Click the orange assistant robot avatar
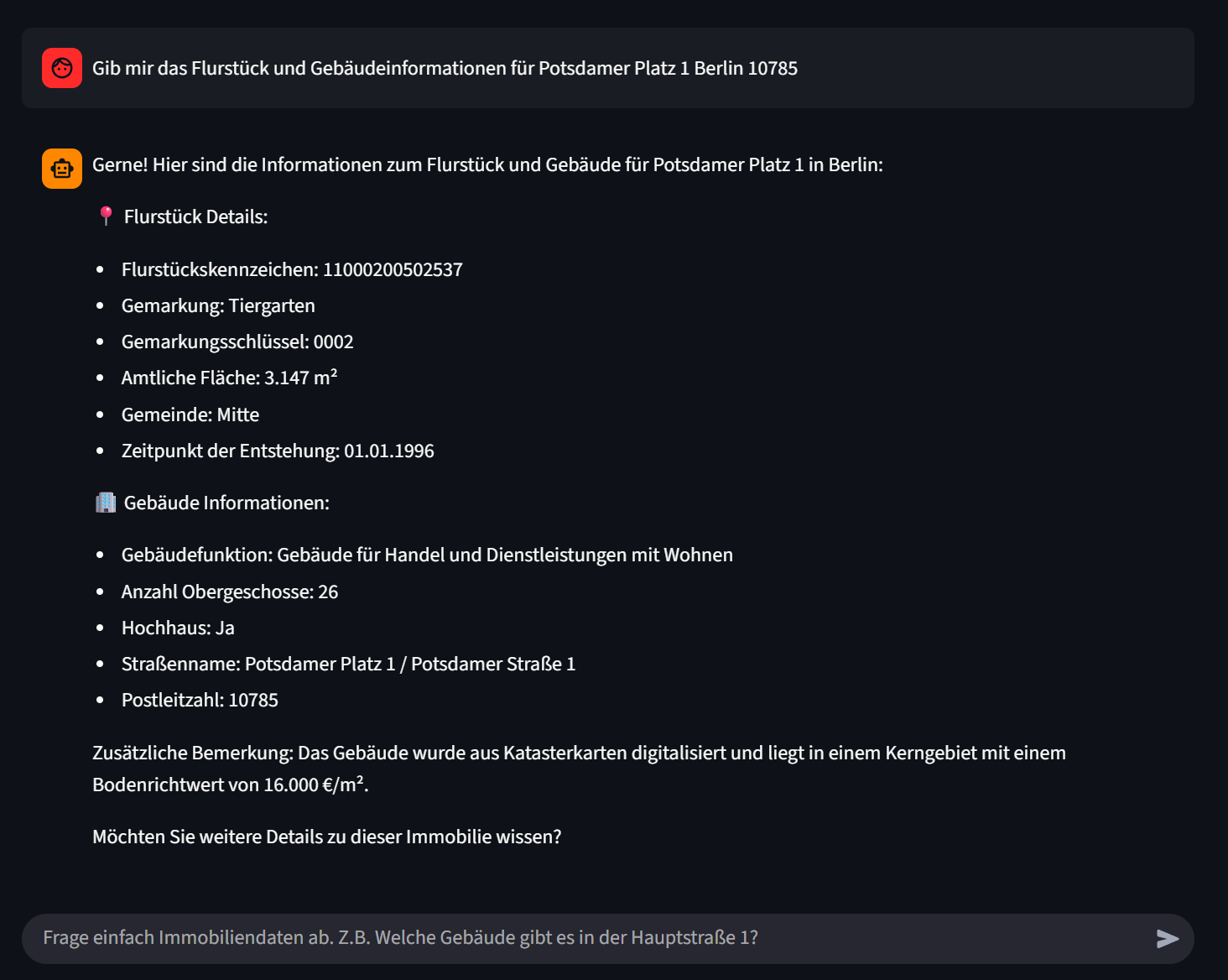 pyautogui.click(x=62, y=169)
